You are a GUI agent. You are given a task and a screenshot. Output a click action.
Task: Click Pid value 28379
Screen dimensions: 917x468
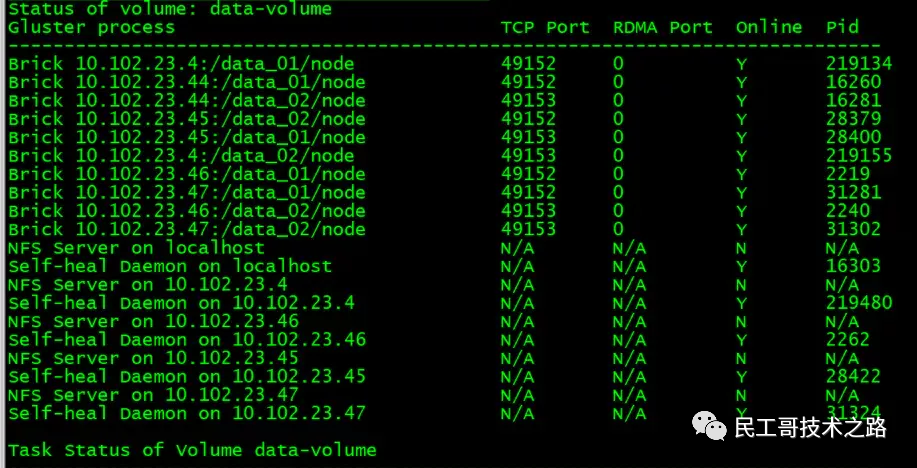click(x=853, y=119)
